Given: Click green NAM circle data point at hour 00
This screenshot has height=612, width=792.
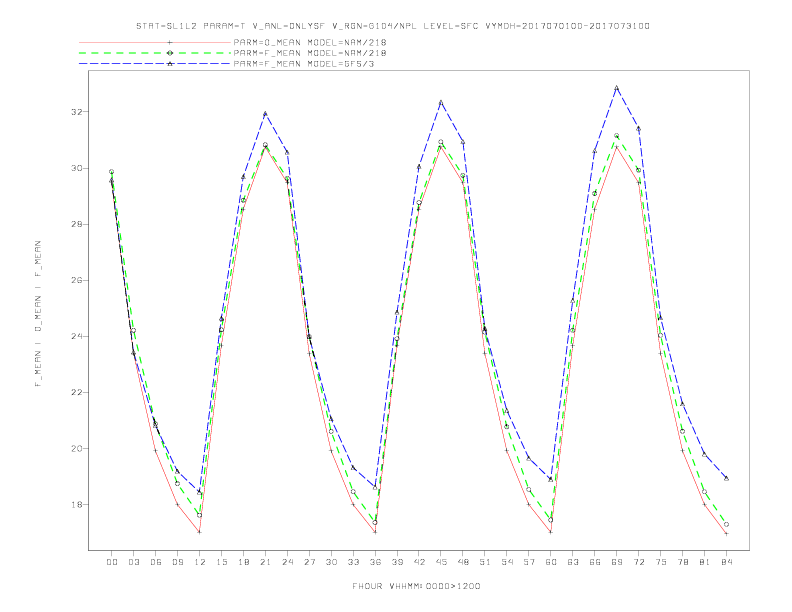Looking at the screenshot, I should (112, 172).
